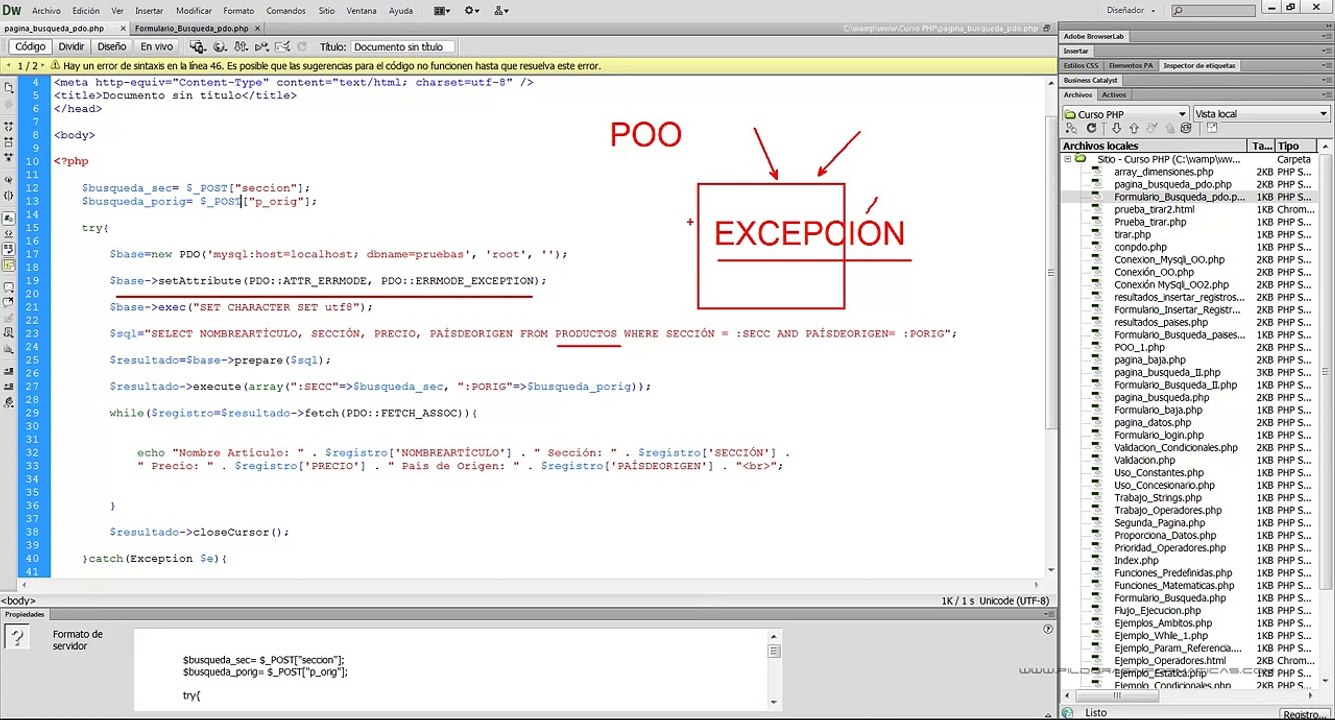Click the balance braces icon
1335x720 pixels.
coord(9,195)
